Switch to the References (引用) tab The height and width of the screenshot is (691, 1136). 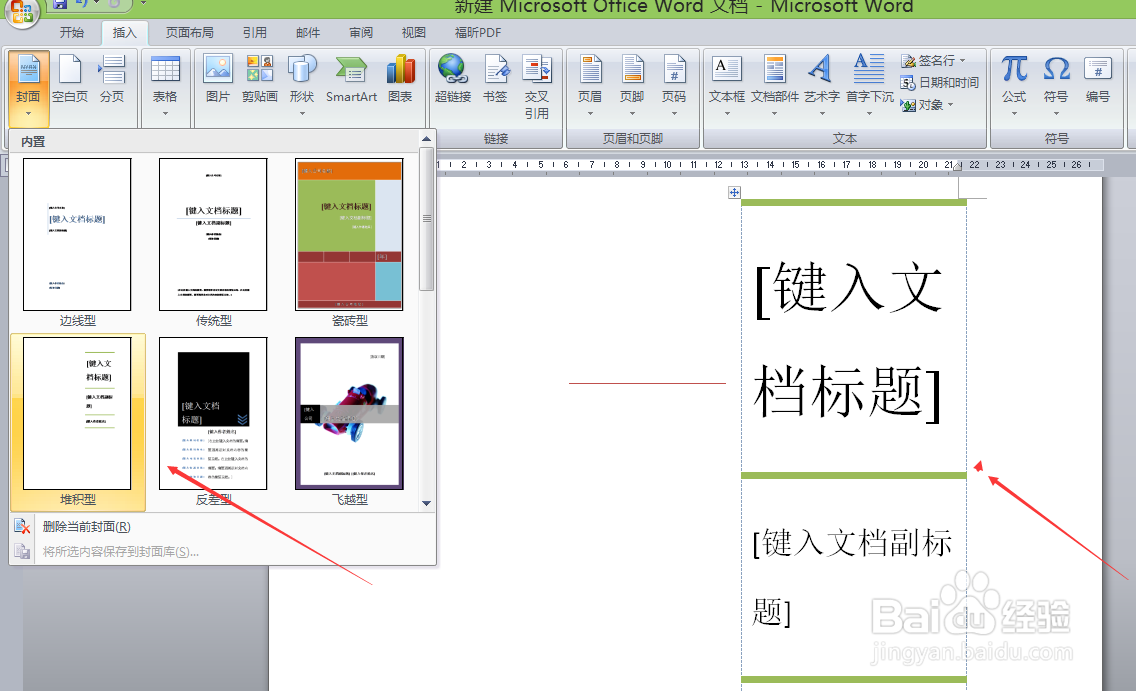[254, 33]
